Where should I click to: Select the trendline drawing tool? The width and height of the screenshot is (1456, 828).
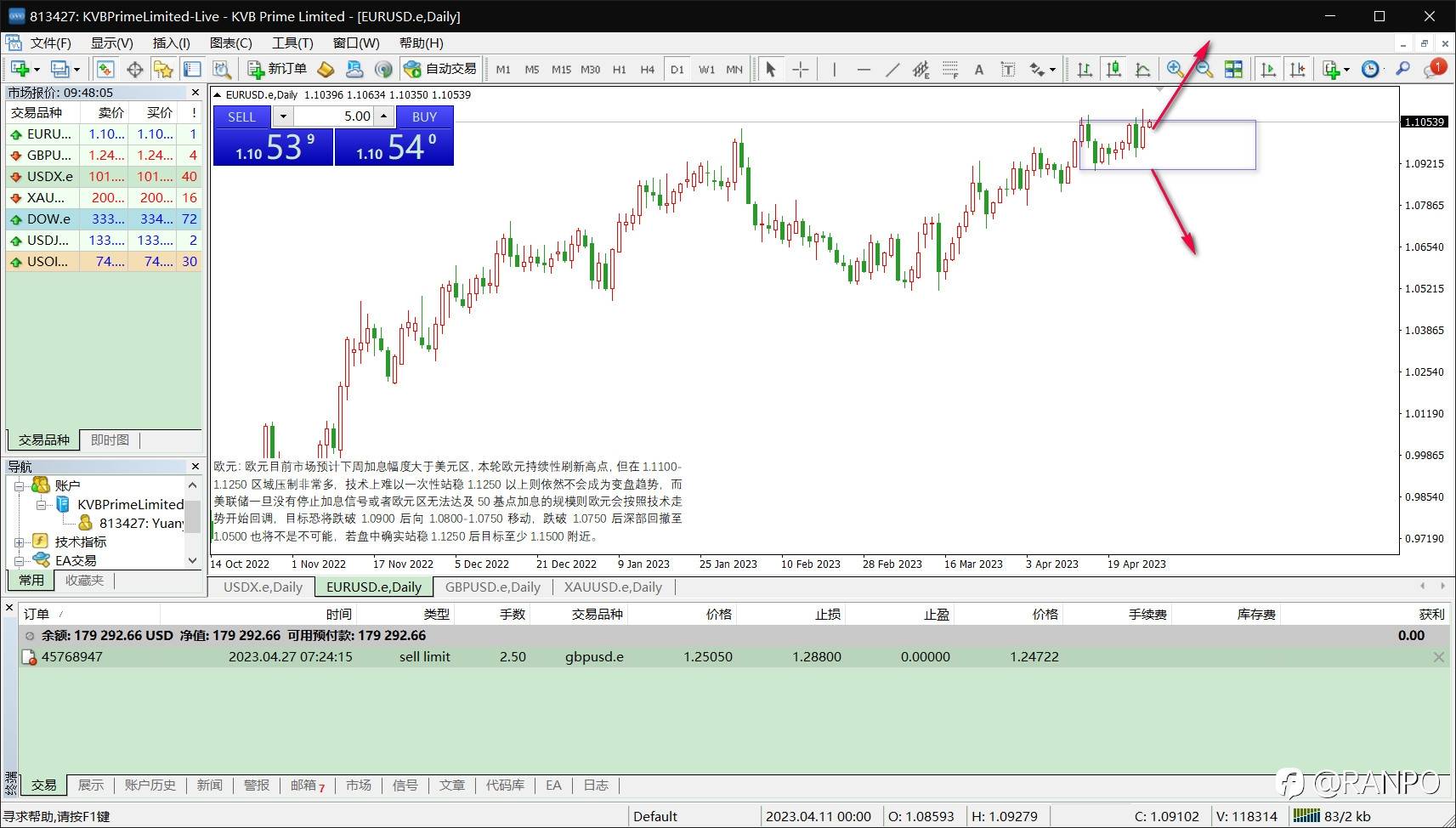[892, 69]
